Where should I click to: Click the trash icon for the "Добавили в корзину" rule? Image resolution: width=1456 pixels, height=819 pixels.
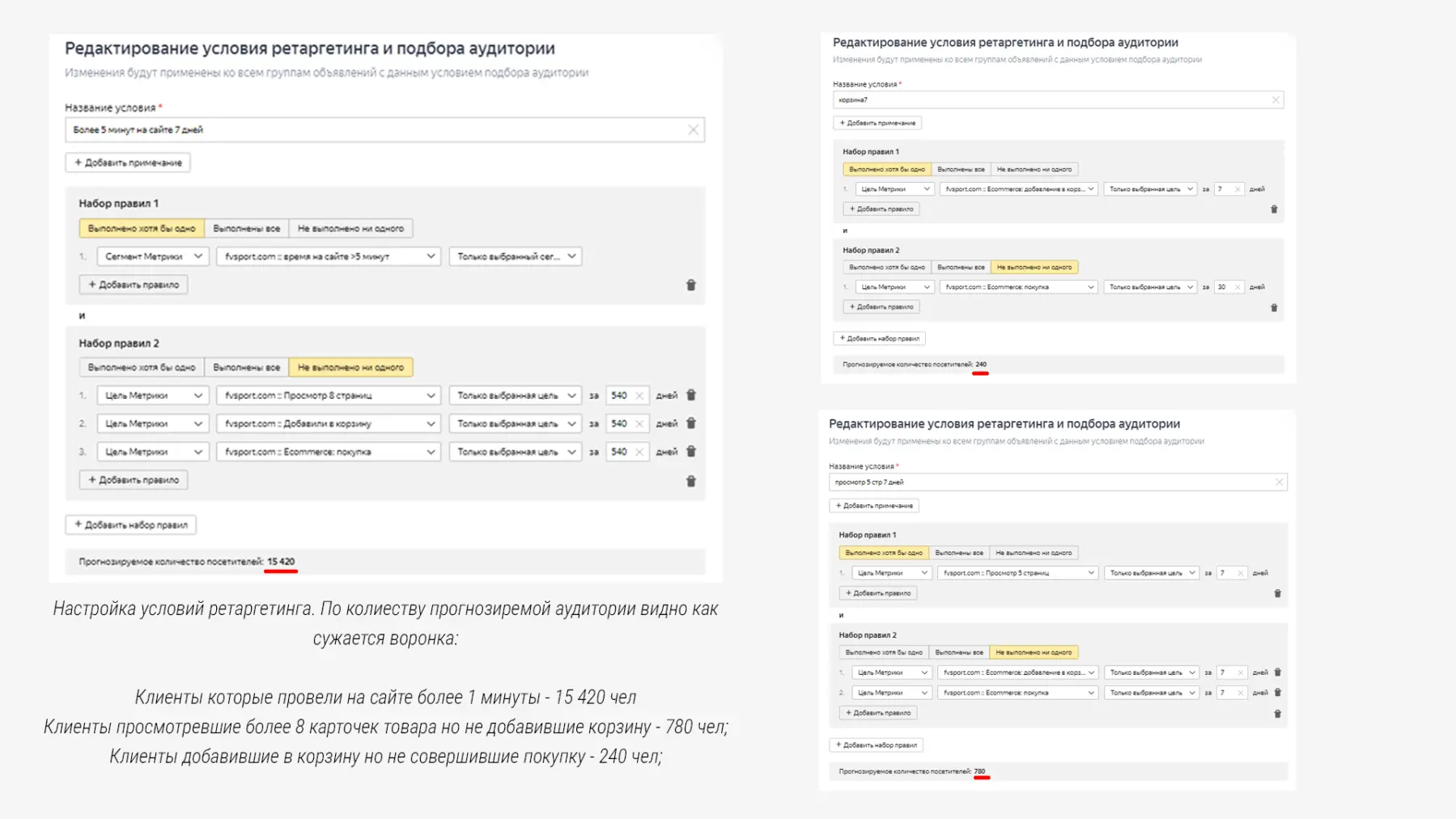click(691, 423)
